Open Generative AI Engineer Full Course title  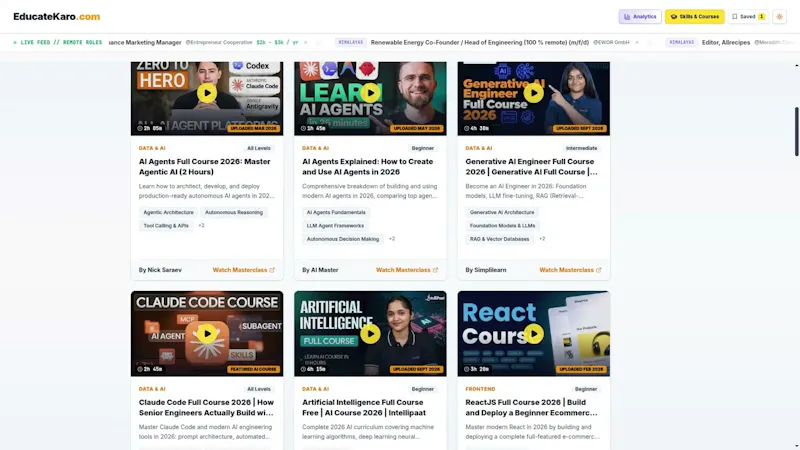click(x=531, y=167)
